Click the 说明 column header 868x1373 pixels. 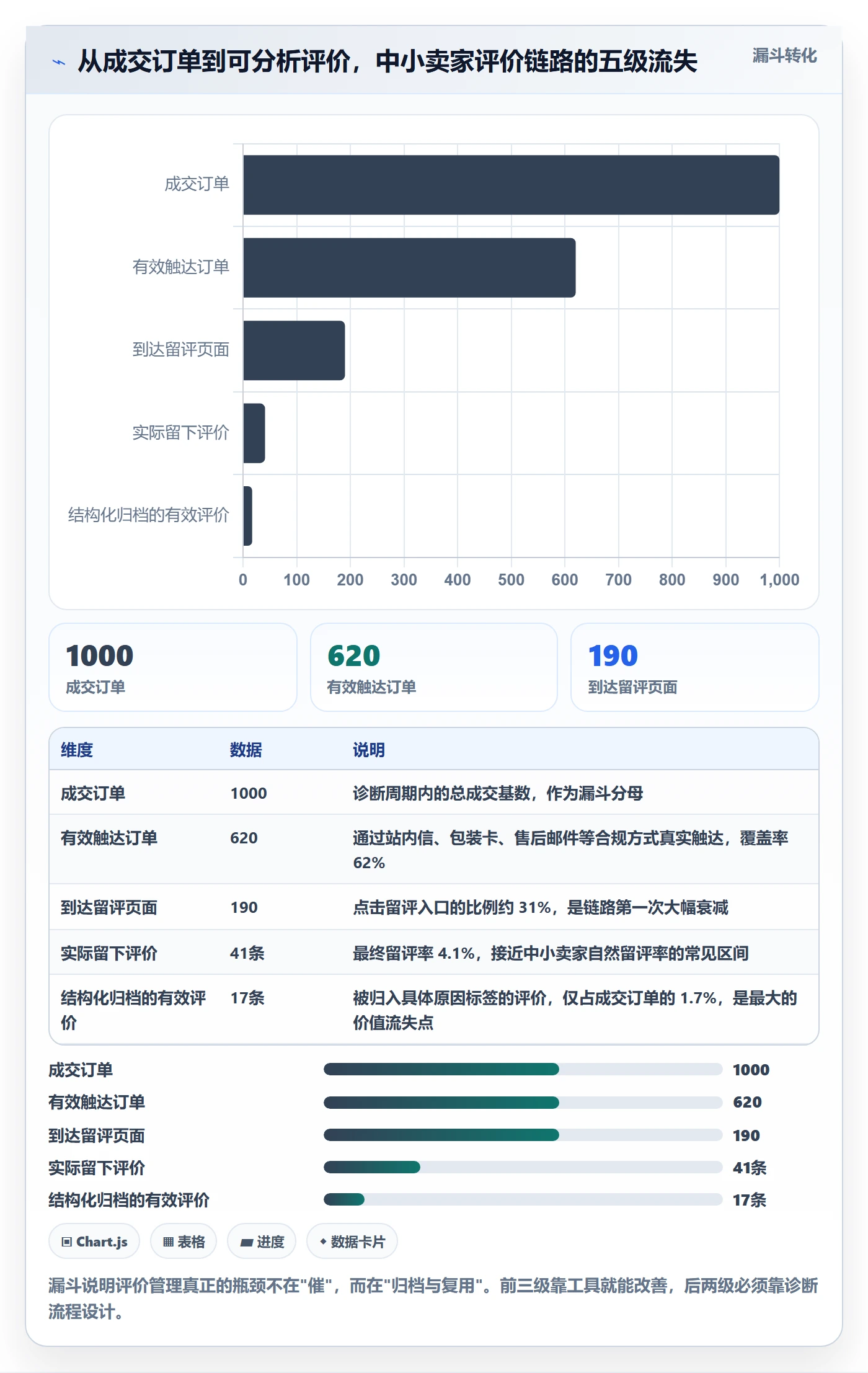point(369,750)
